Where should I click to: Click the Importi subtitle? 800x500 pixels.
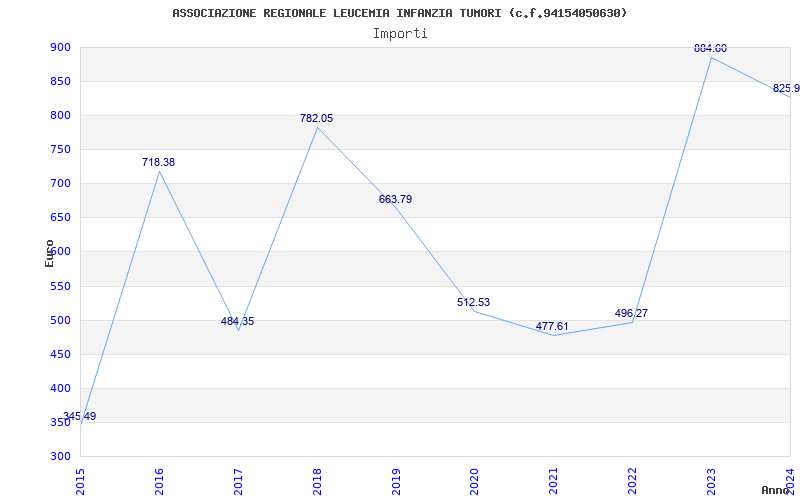(400, 34)
